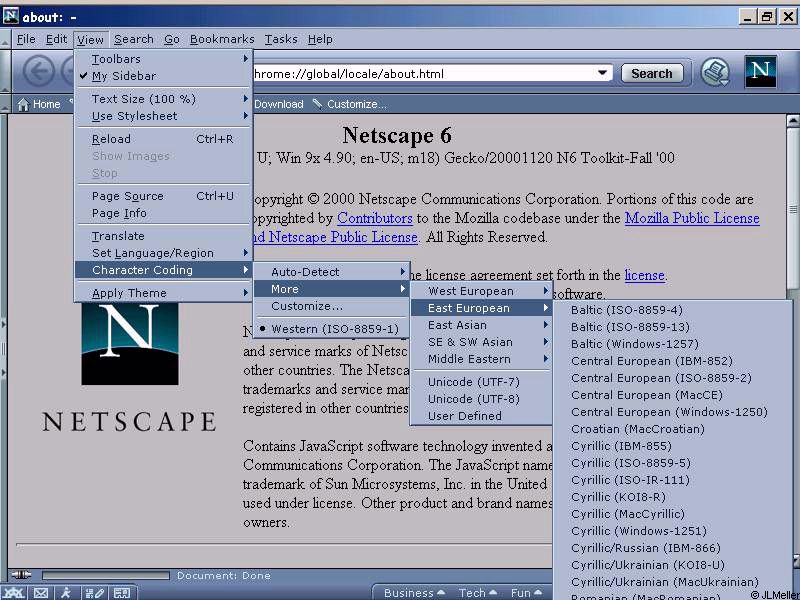The image size is (800, 600).
Task: Open the File menu
Action: pyautogui.click(x=26, y=39)
